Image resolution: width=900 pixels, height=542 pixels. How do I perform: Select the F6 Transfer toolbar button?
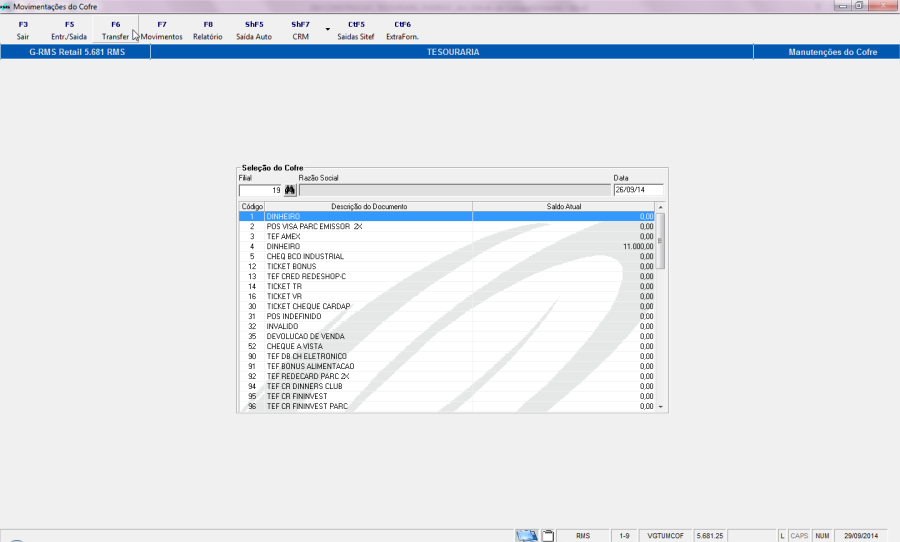(115, 30)
